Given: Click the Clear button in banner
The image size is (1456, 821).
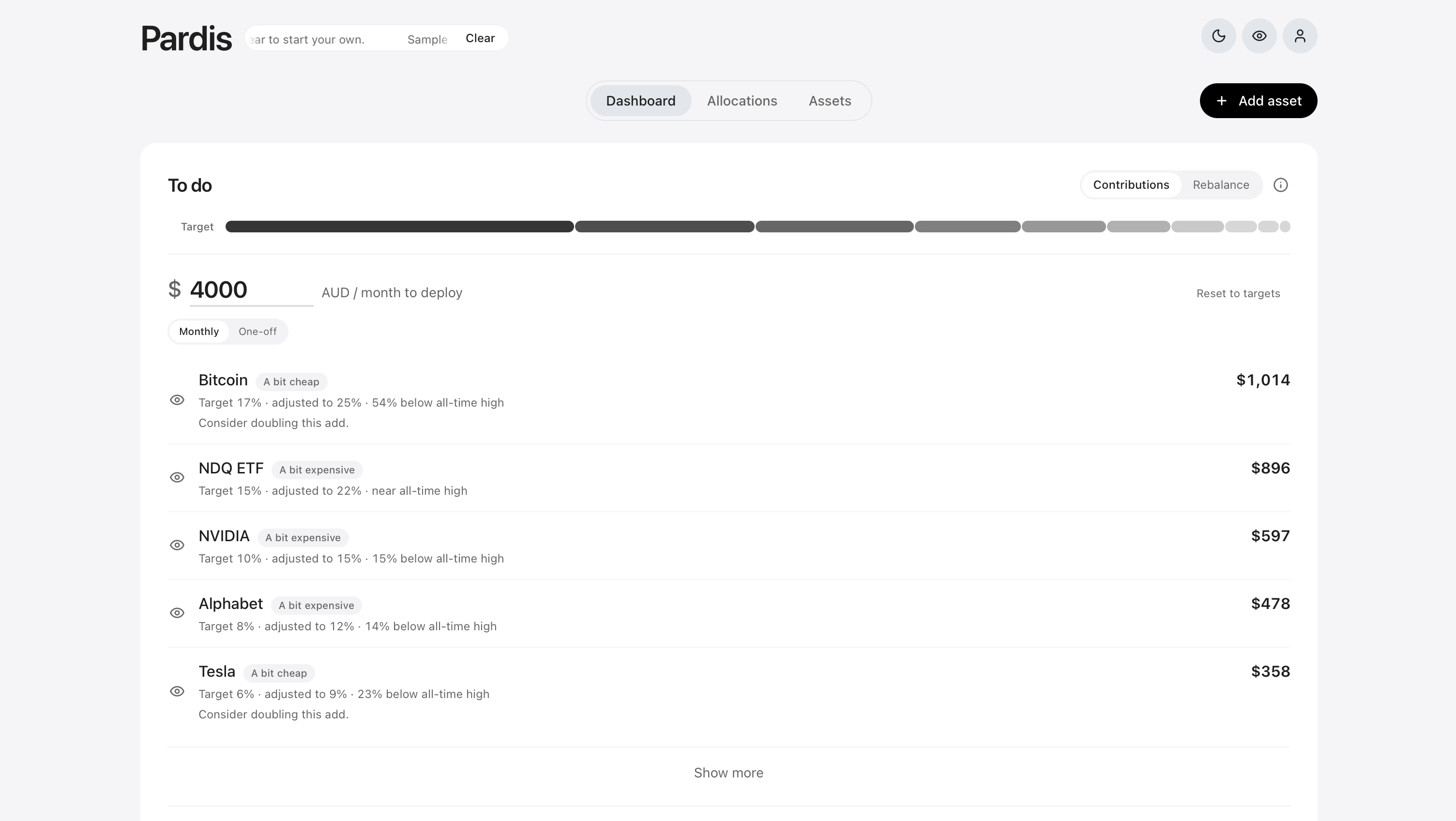Looking at the screenshot, I should (x=480, y=38).
